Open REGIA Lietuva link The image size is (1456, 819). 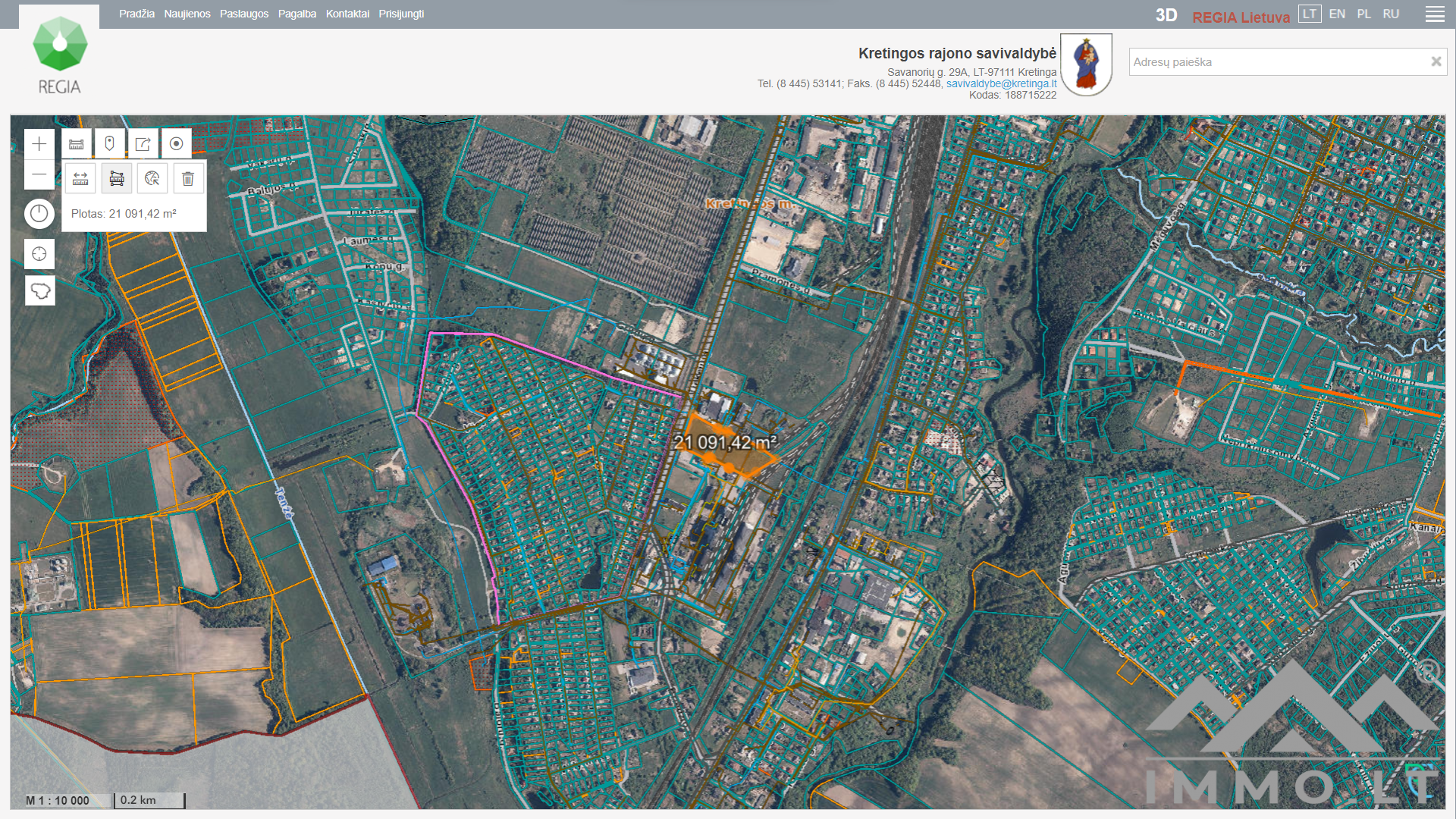1241,17
